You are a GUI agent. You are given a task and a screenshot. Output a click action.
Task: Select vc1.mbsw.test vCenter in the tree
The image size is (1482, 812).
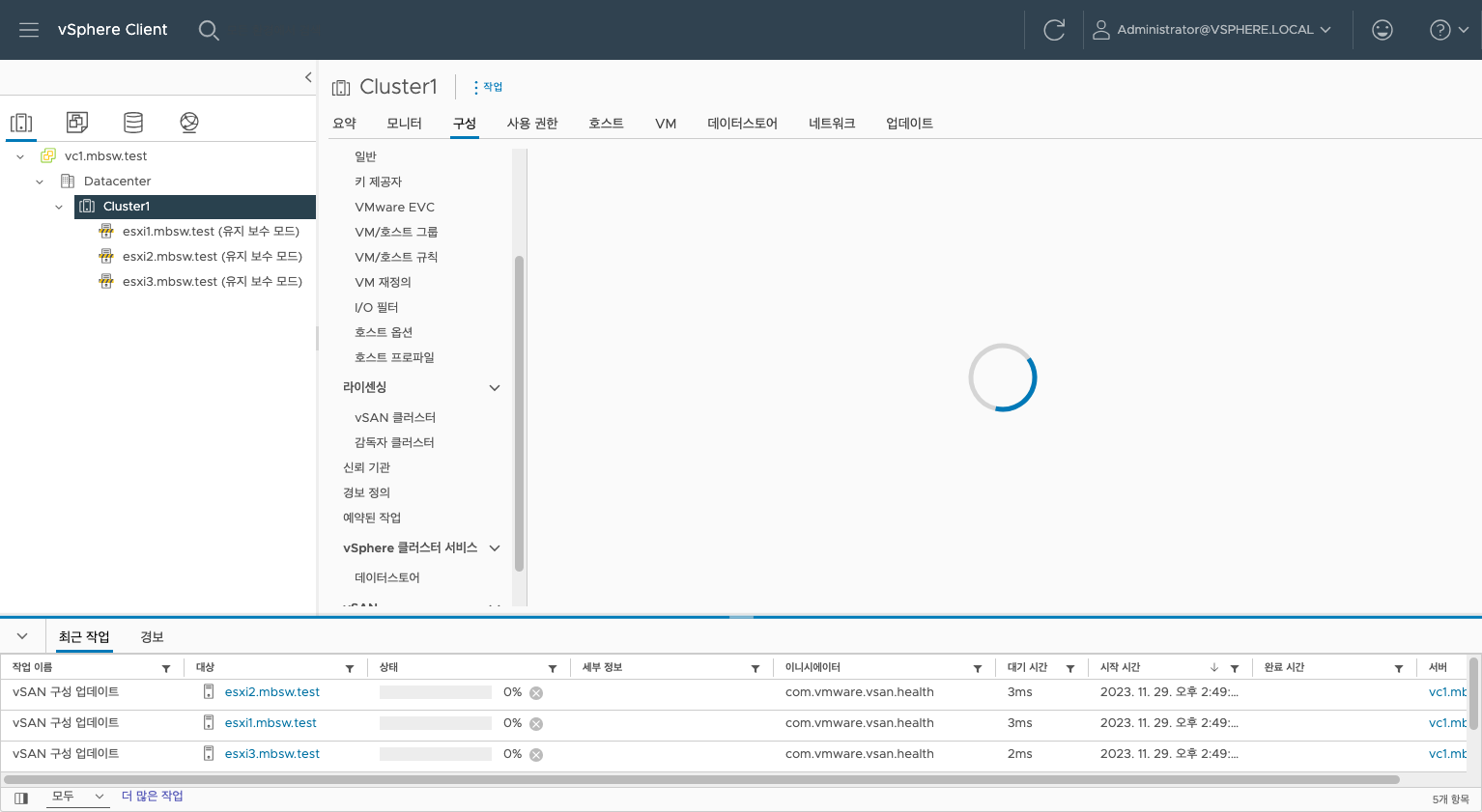[105, 156]
